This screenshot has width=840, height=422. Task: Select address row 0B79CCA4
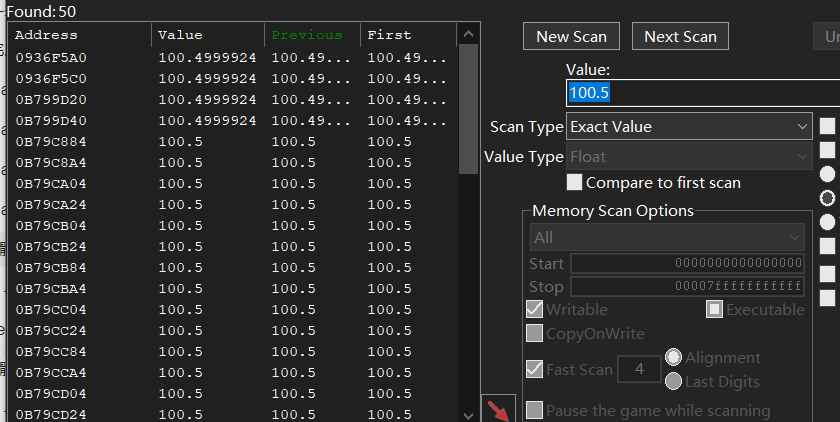coord(233,372)
